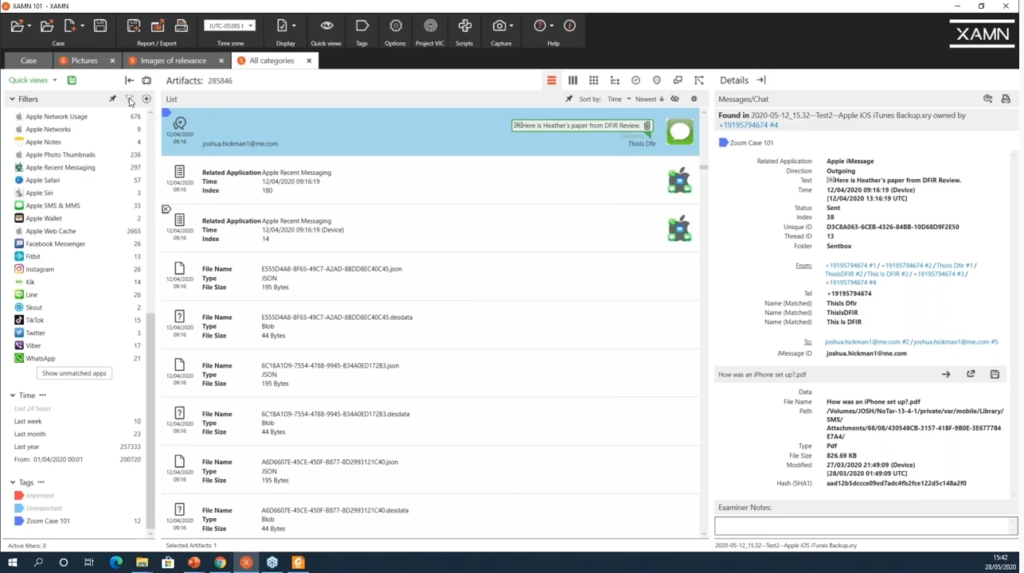Switch to Images of relevance tab

pos(172,61)
